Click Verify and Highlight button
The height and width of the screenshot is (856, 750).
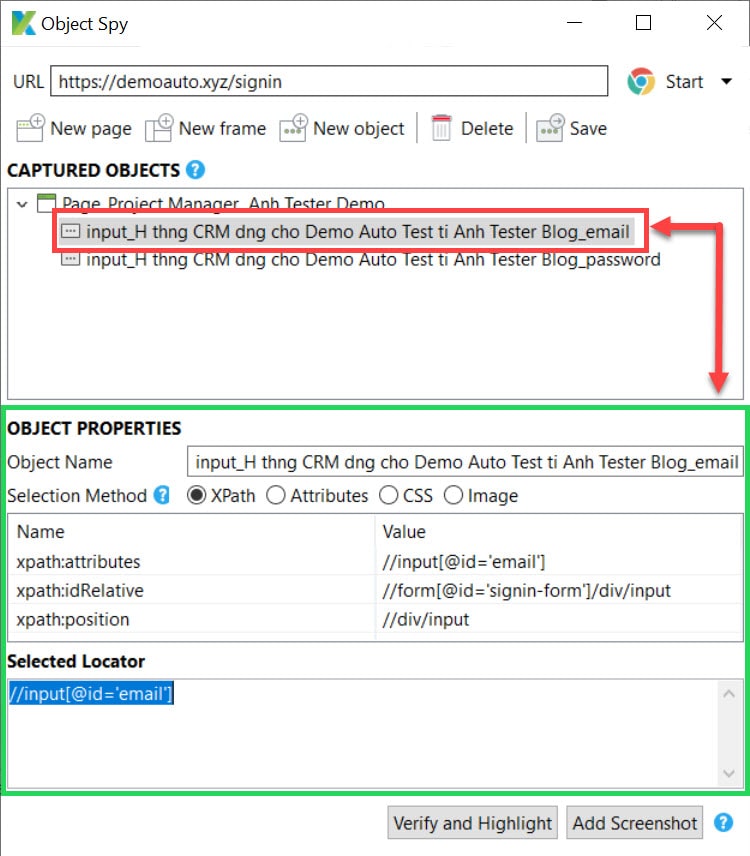(x=472, y=823)
